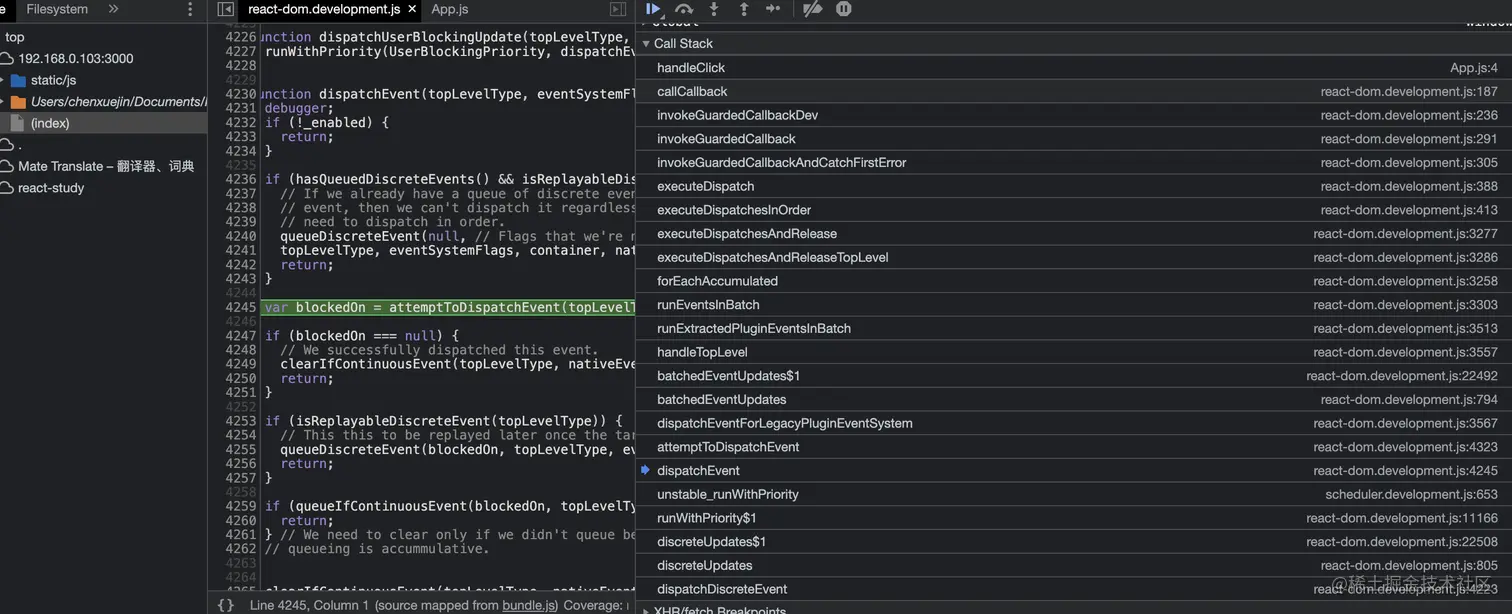This screenshot has height=614, width=1512.
Task: Deactivate breakpoints icon in debugger toolbar
Action: coord(813,9)
